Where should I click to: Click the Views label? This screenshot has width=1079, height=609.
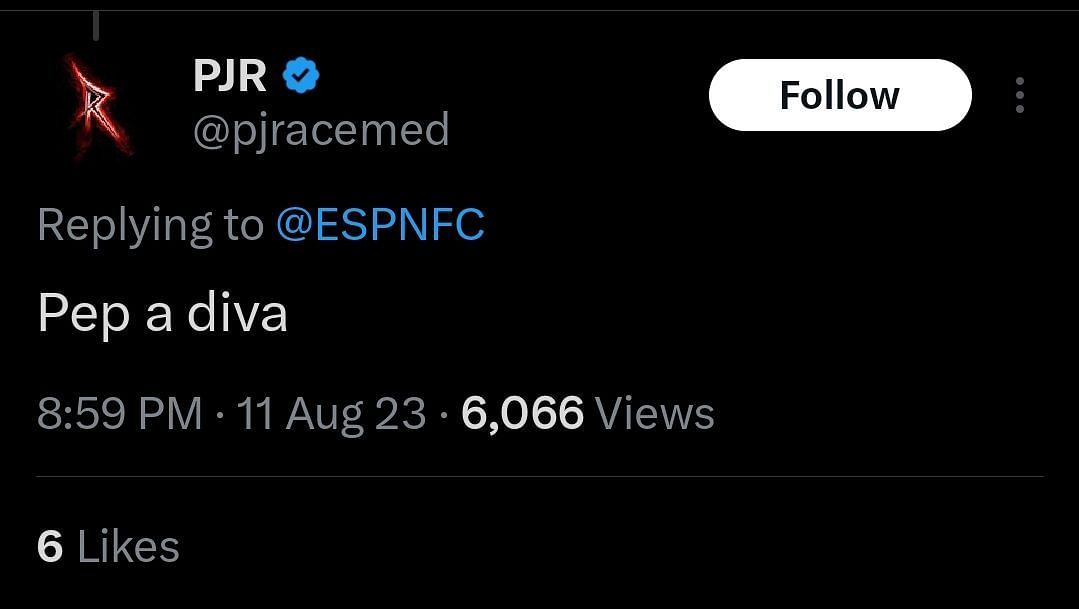tap(654, 413)
